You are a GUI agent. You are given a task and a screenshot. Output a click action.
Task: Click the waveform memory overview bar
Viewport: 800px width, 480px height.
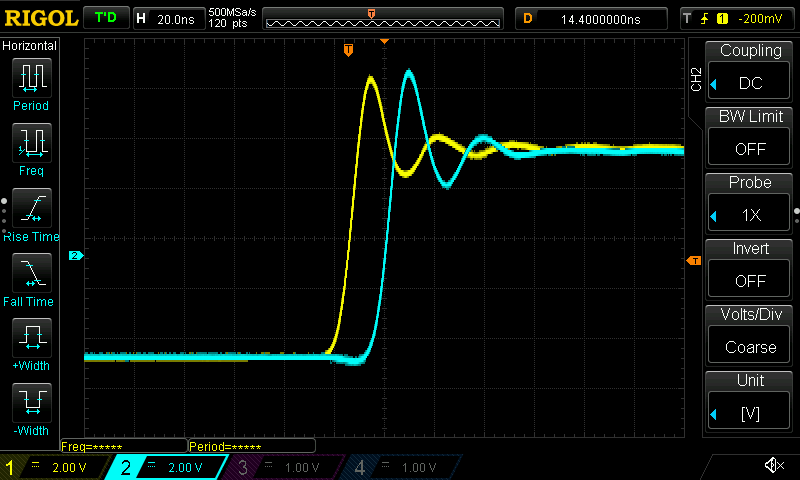click(x=383, y=19)
